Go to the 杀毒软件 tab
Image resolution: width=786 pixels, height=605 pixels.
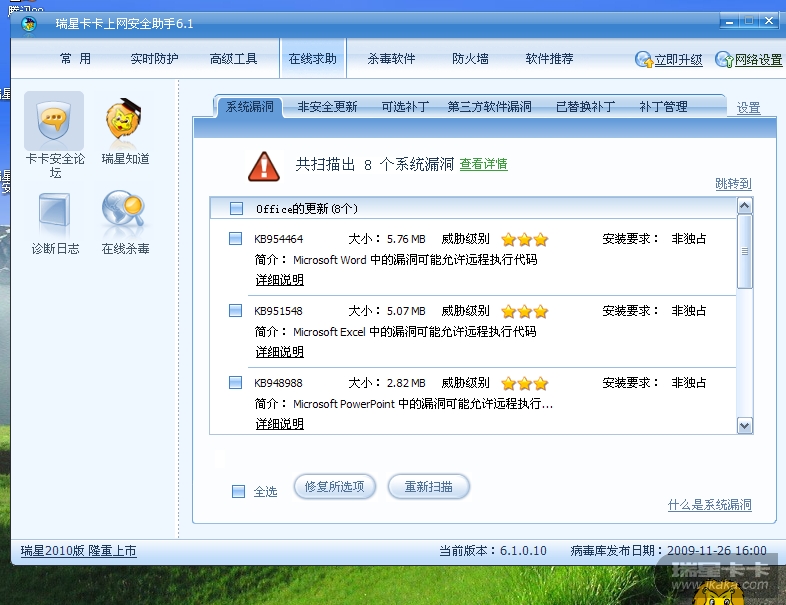tap(391, 59)
